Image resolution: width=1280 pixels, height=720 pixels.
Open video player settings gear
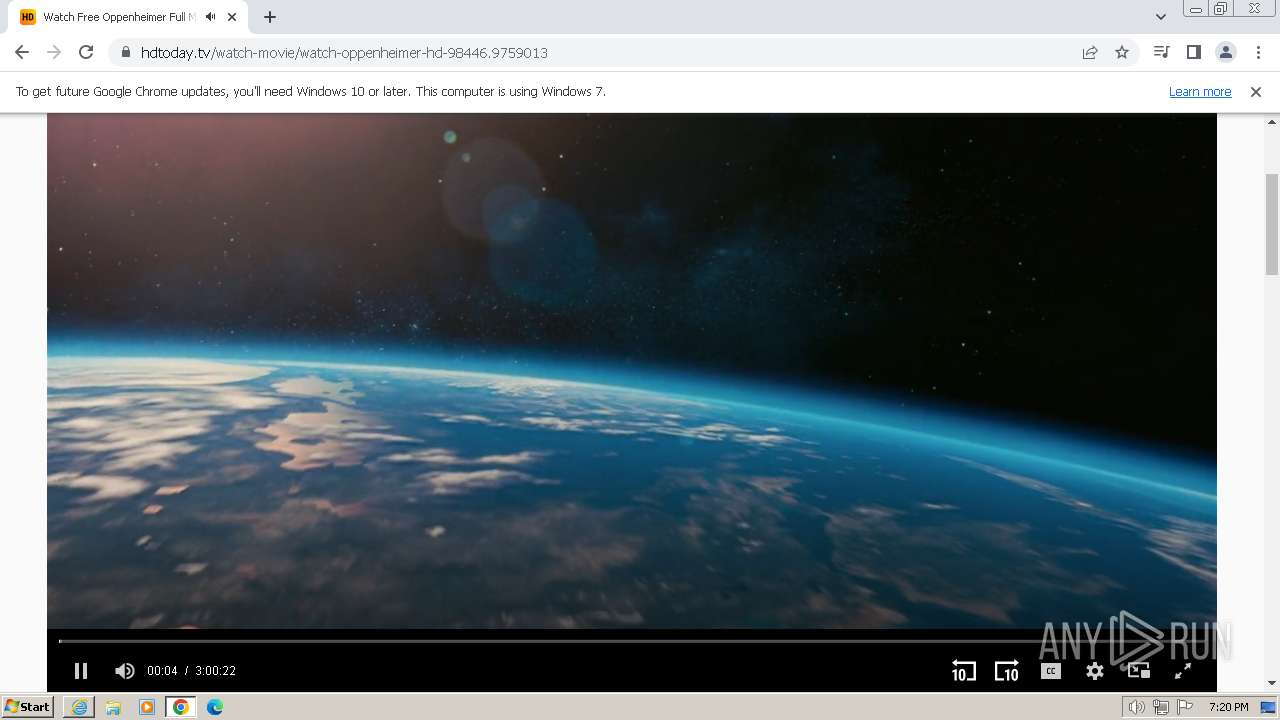1095,671
